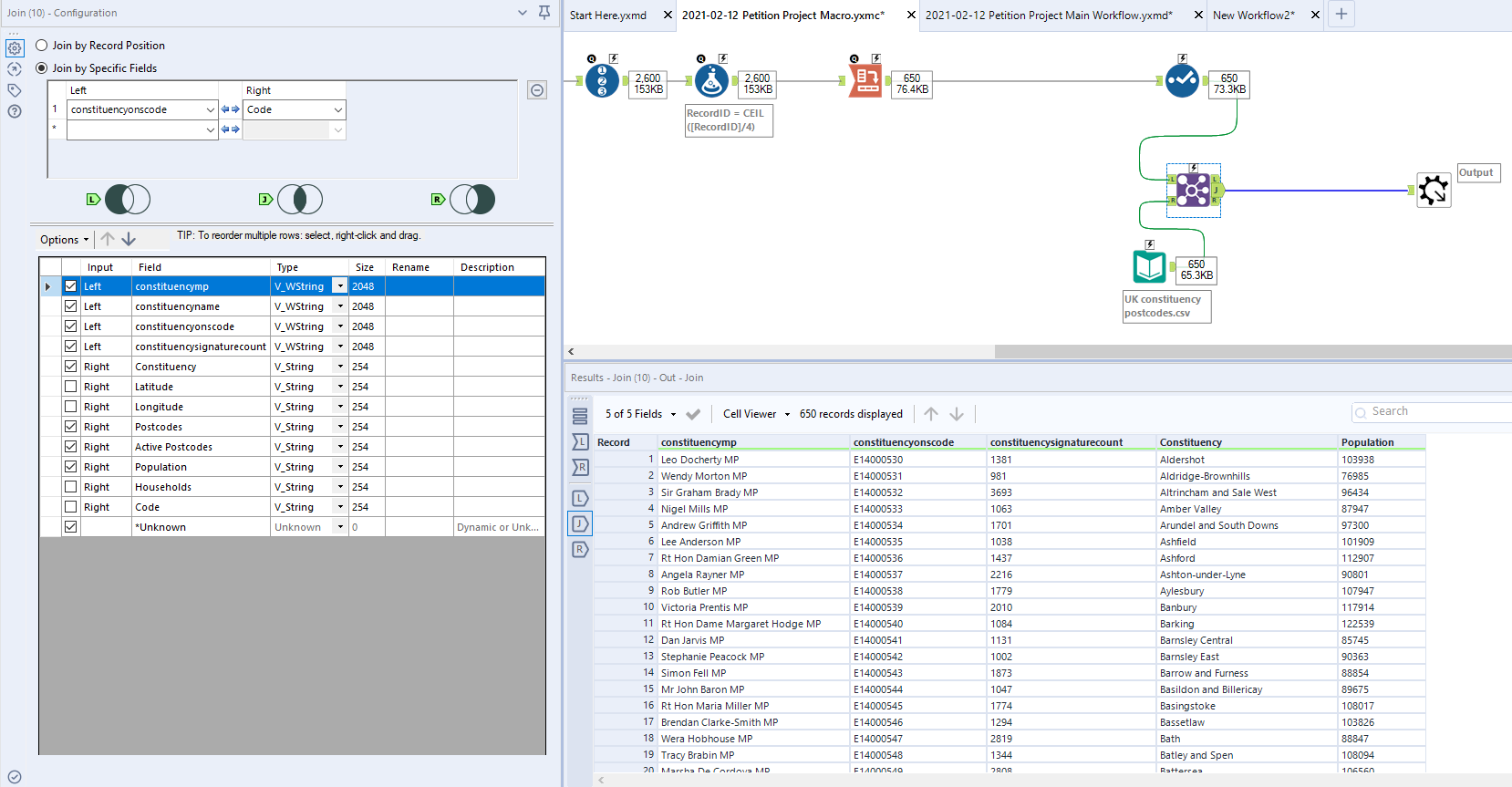Add a new workflow tab
Viewport: 1512px width, 787px height.
(x=1341, y=15)
